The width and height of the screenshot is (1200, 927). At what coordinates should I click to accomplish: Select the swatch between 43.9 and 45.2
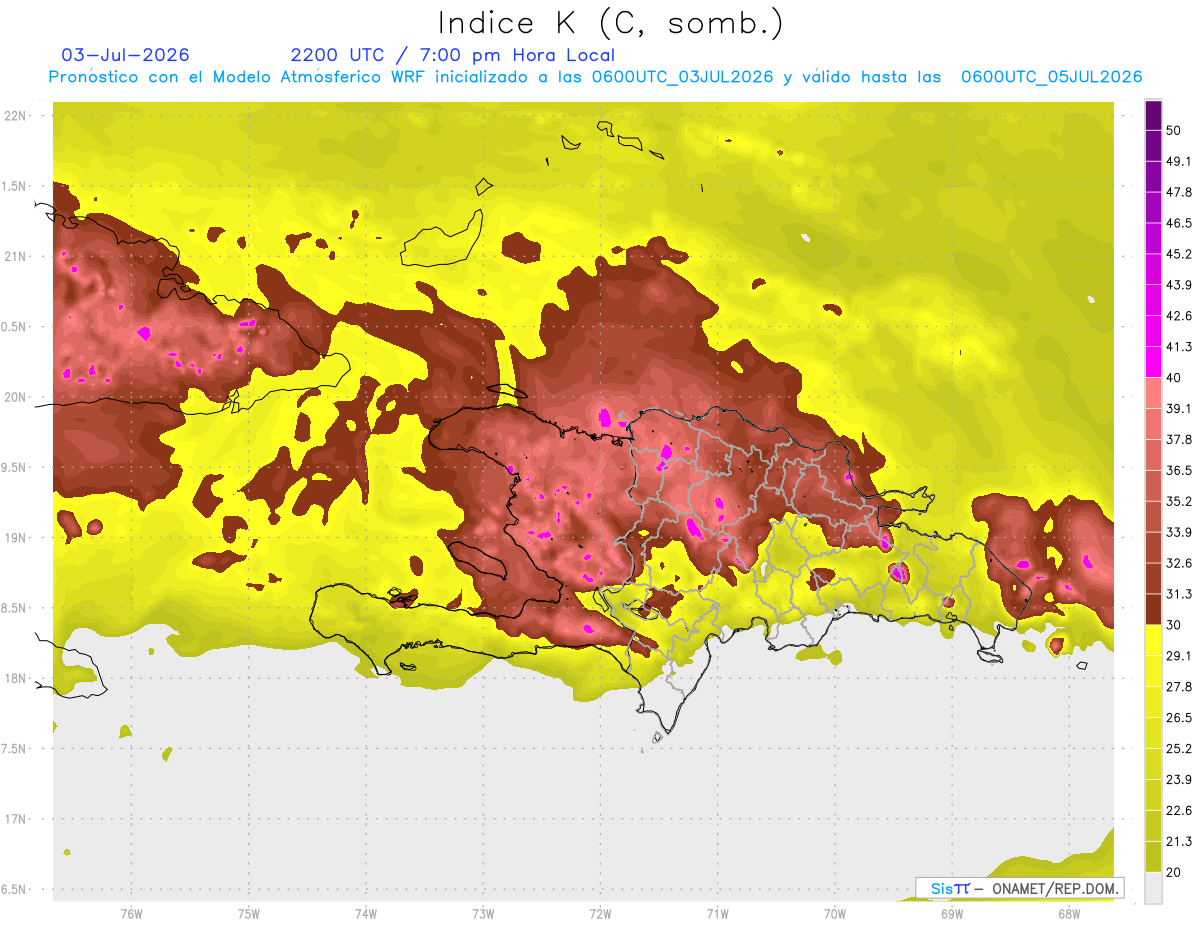click(x=1153, y=269)
